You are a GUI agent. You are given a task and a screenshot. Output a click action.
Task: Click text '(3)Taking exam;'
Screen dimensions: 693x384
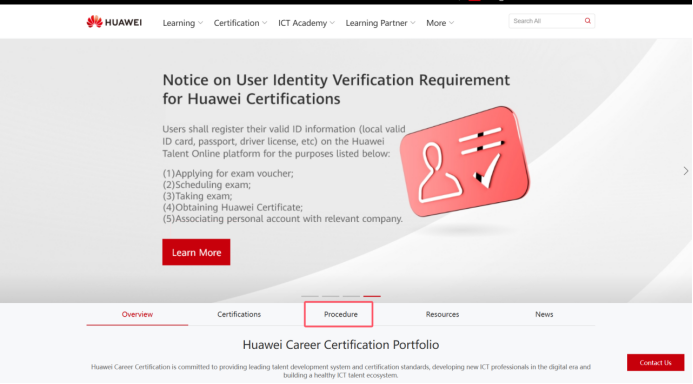tap(197, 196)
